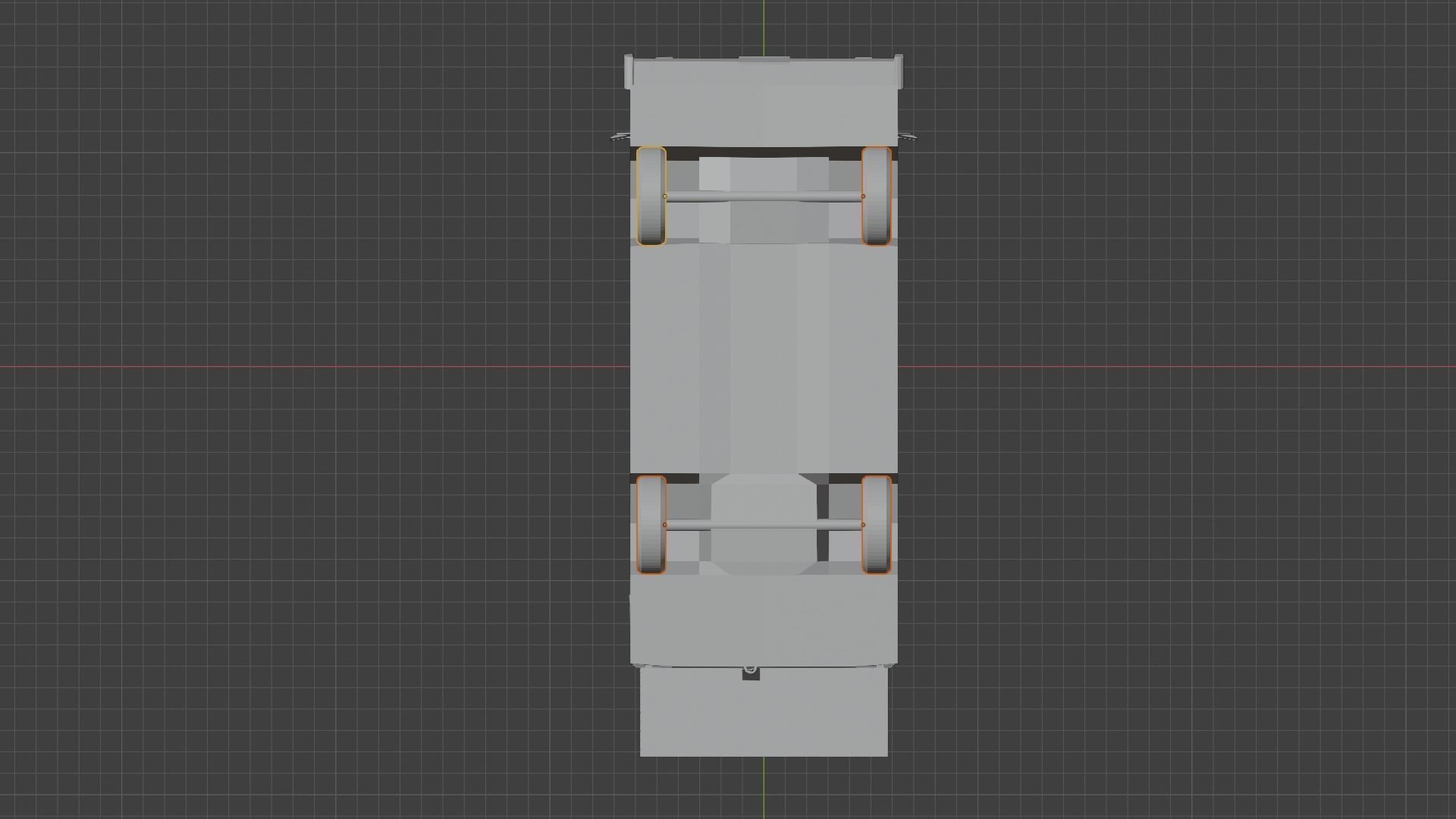Image resolution: width=1456 pixels, height=819 pixels.
Task: Click the left side mirror protruding from the body
Action: 620,137
